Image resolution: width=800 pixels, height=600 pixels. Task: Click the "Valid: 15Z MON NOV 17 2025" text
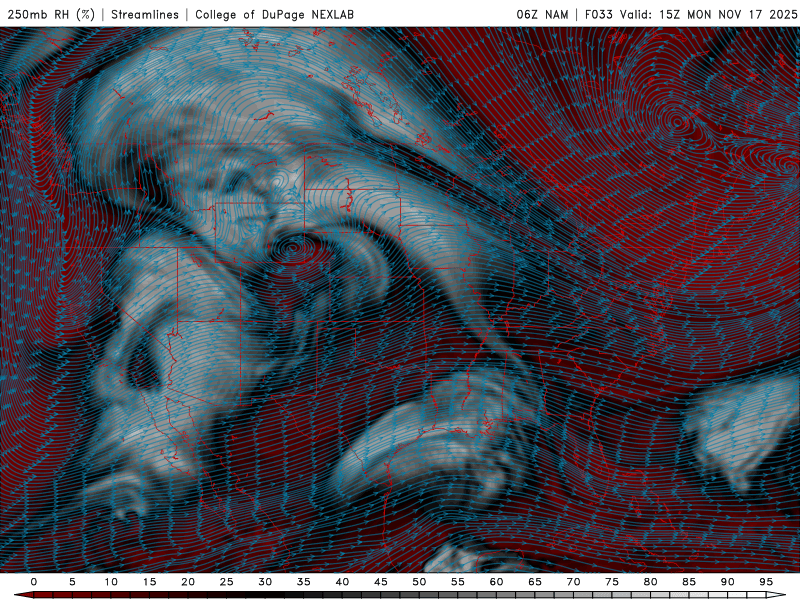pos(709,14)
